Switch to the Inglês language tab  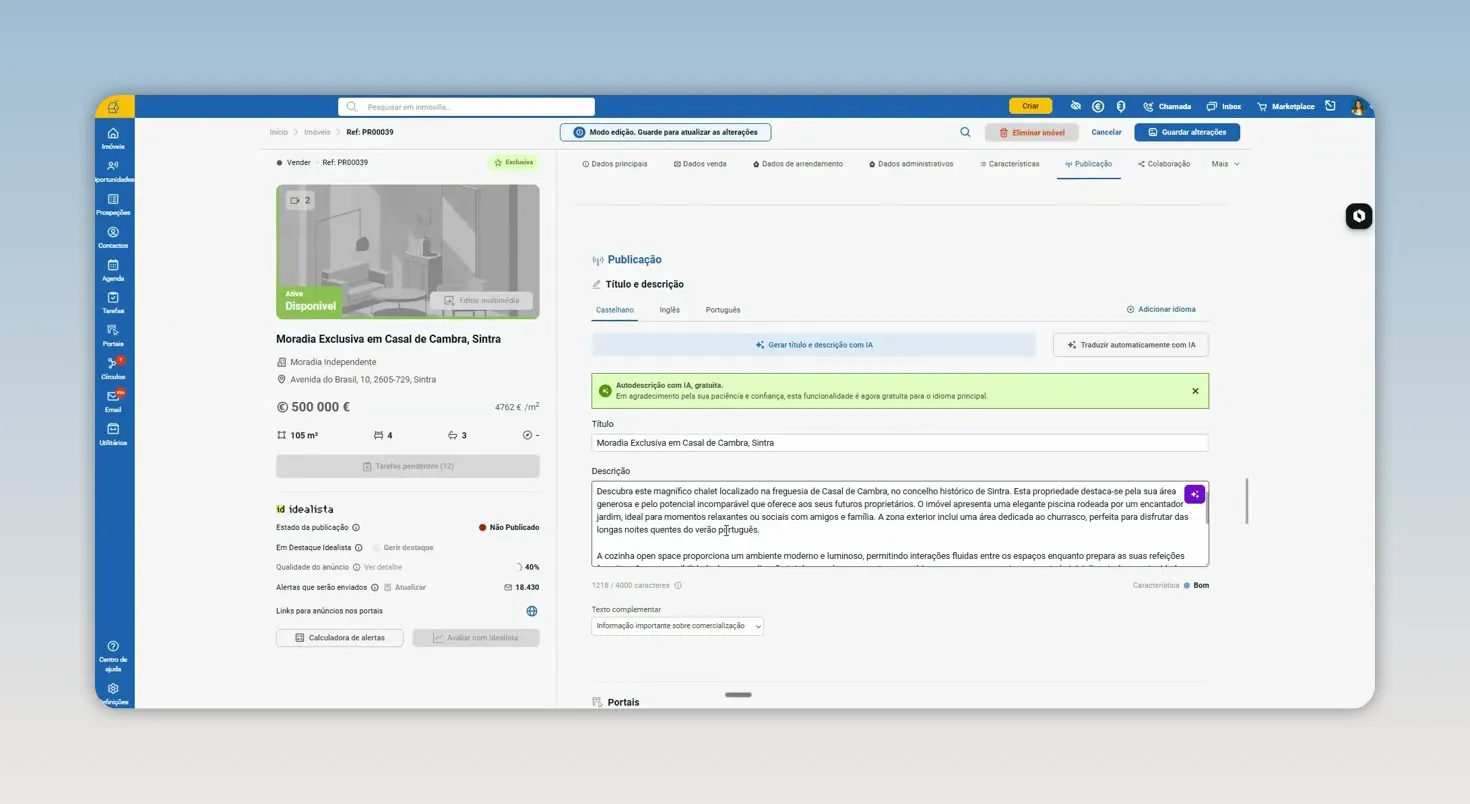(669, 310)
